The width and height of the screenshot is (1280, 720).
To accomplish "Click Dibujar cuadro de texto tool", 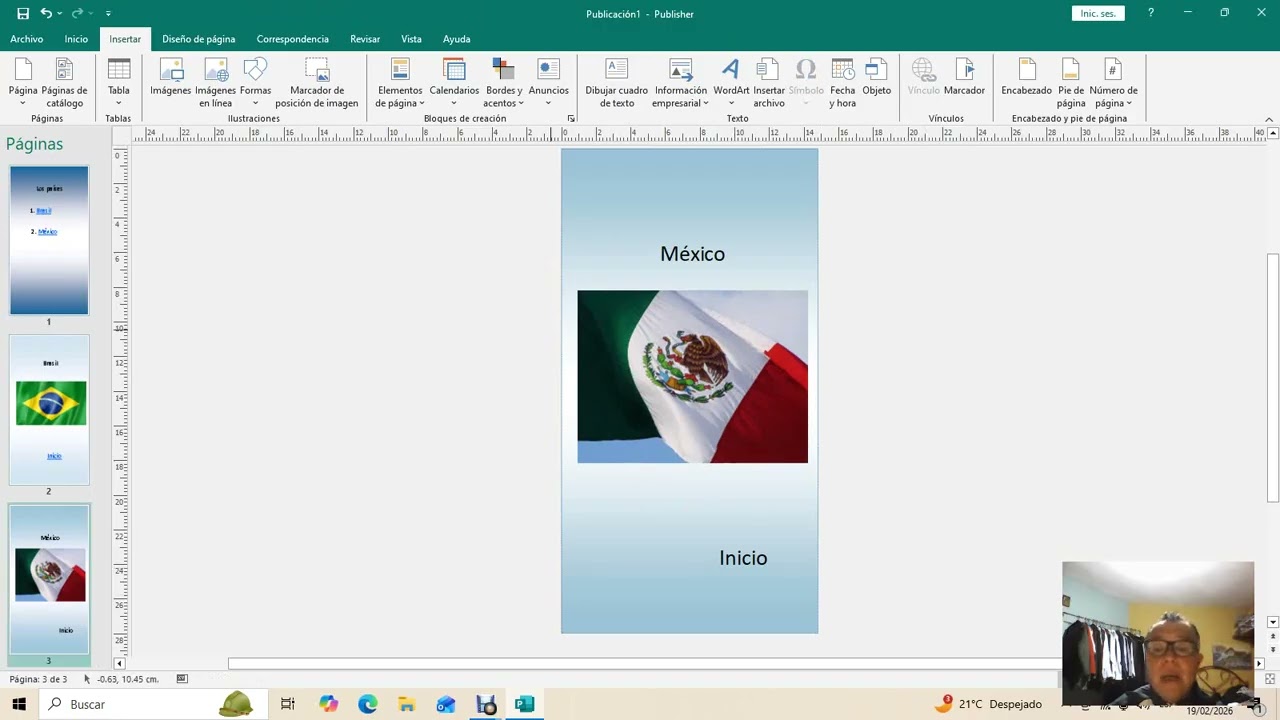I will pos(617,82).
